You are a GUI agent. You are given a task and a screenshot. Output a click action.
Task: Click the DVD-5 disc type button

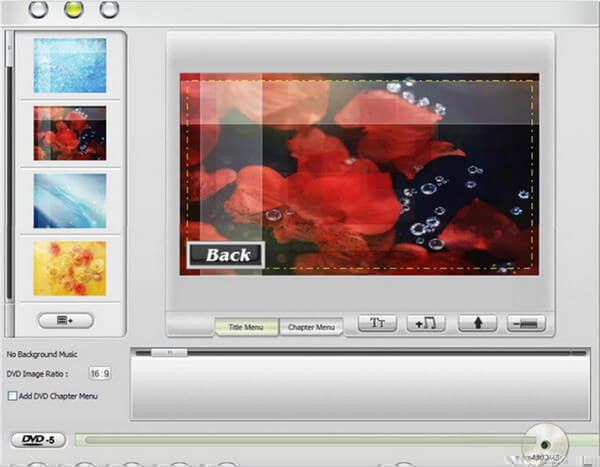(x=38, y=440)
